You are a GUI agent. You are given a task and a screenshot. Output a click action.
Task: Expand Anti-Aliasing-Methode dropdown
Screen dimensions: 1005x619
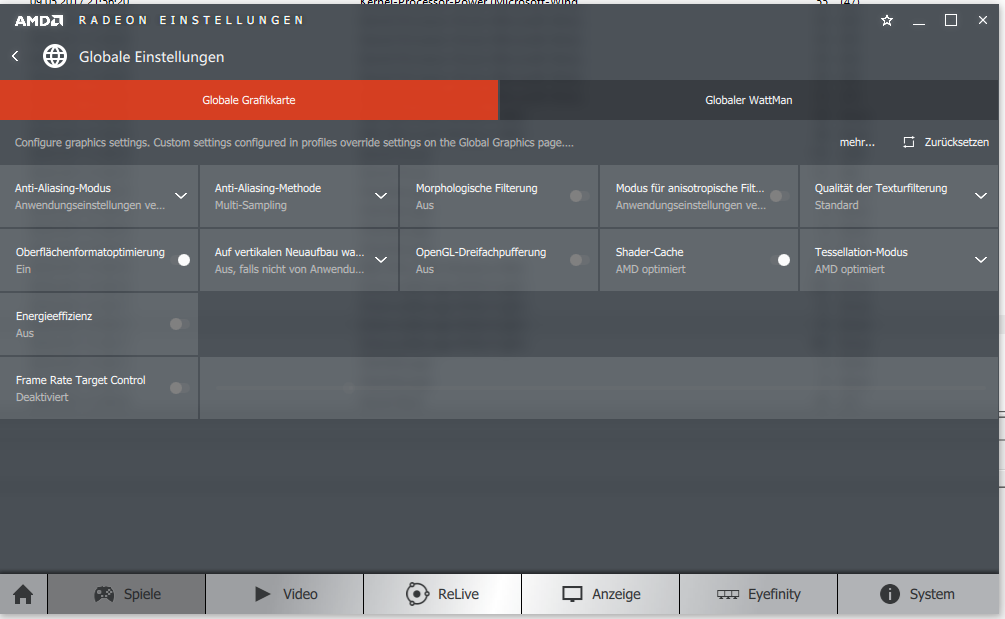tap(381, 196)
